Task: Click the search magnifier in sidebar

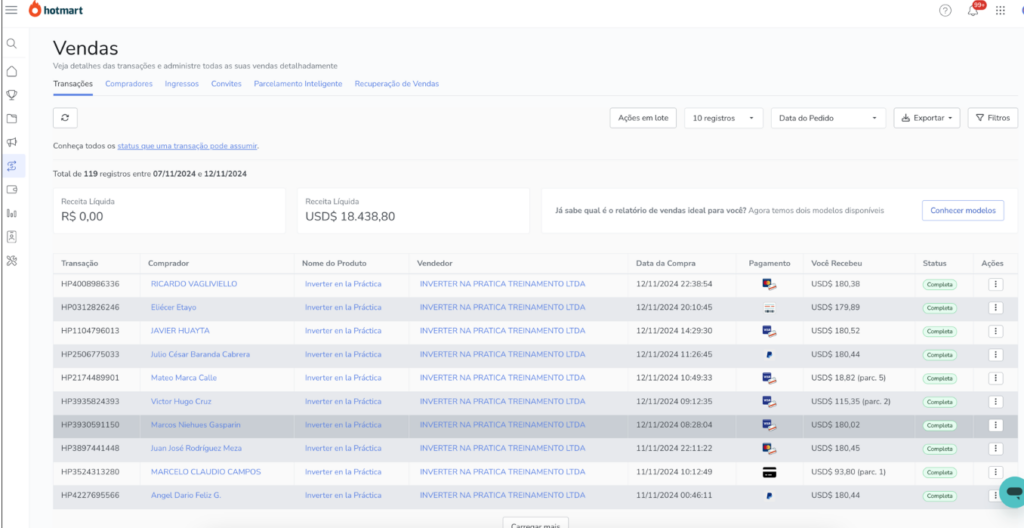Action: pyautogui.click(x=12, y=44)
